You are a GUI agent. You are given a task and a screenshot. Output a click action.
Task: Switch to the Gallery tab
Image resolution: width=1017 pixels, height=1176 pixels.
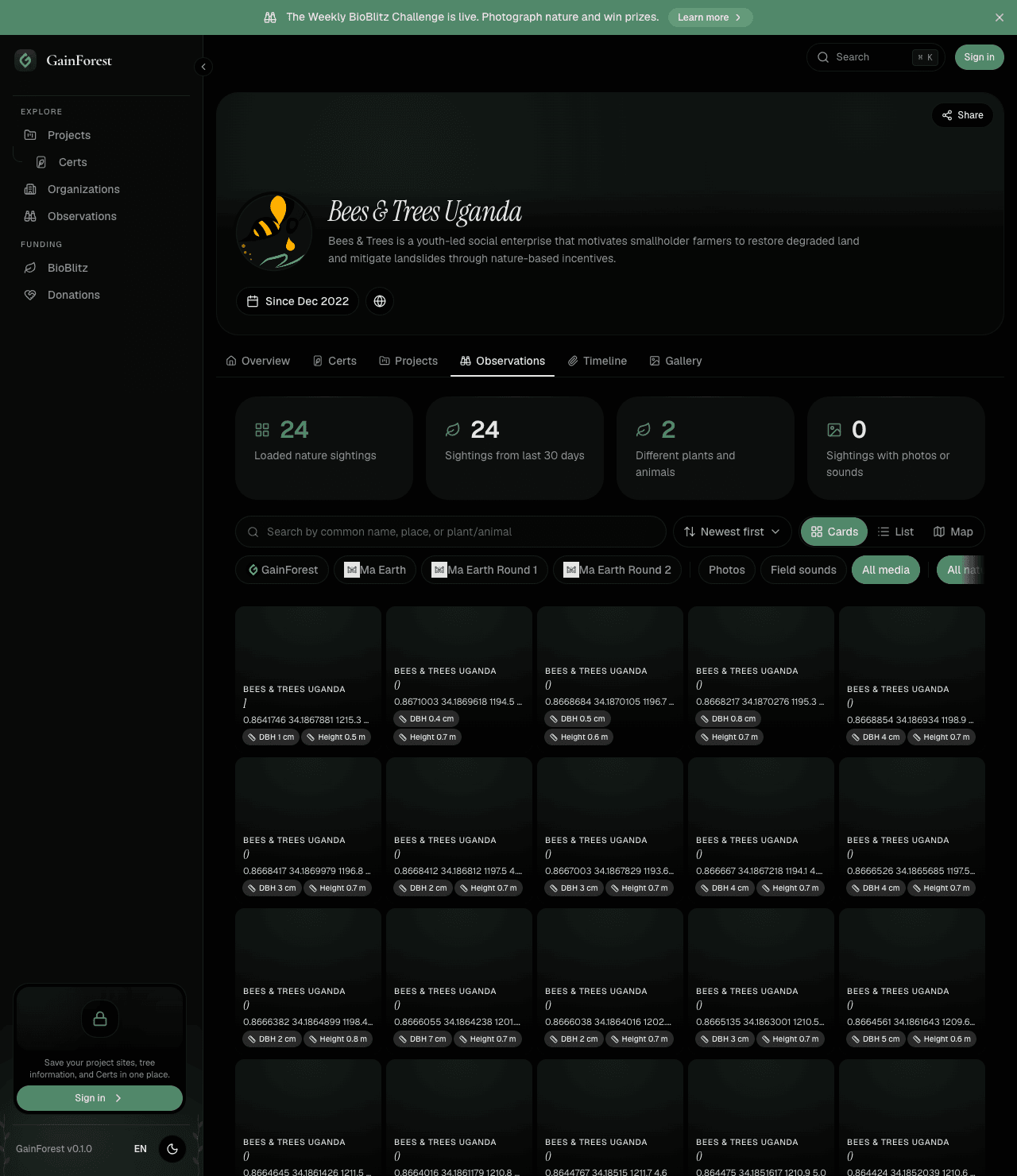point(676,361)
